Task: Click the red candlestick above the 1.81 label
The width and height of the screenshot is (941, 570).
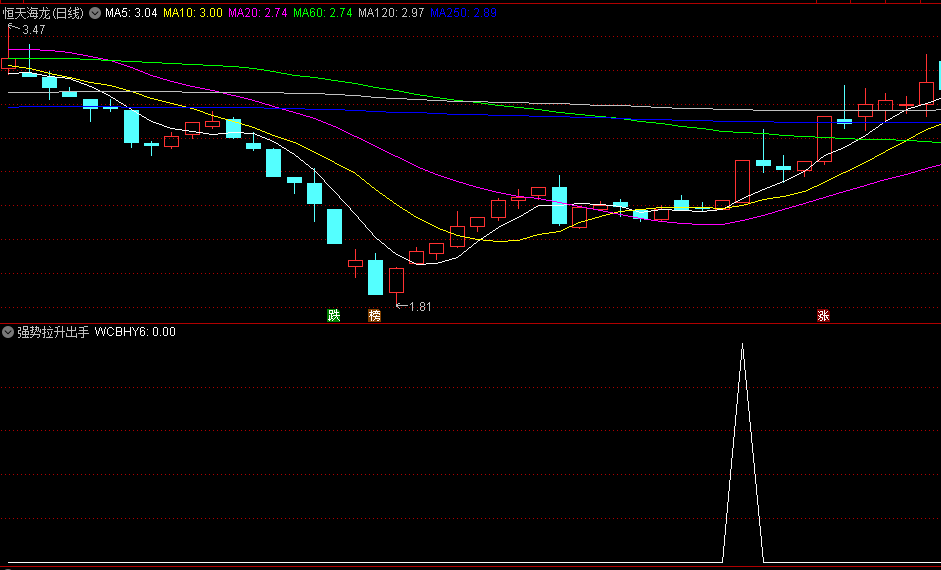Action: pyautogui.click(x=396, y=280)
